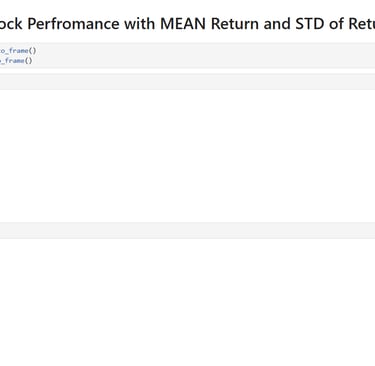
Task: Click the word "and" in the heading
Action: (277, 24)
